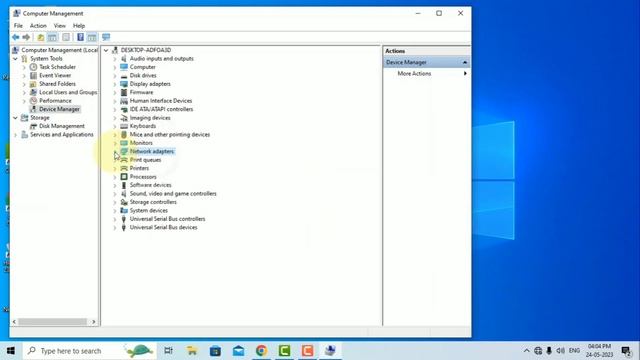Viewport: 640px width, 360px height.
Task: Open the Action menu
Action: [38, 25]
